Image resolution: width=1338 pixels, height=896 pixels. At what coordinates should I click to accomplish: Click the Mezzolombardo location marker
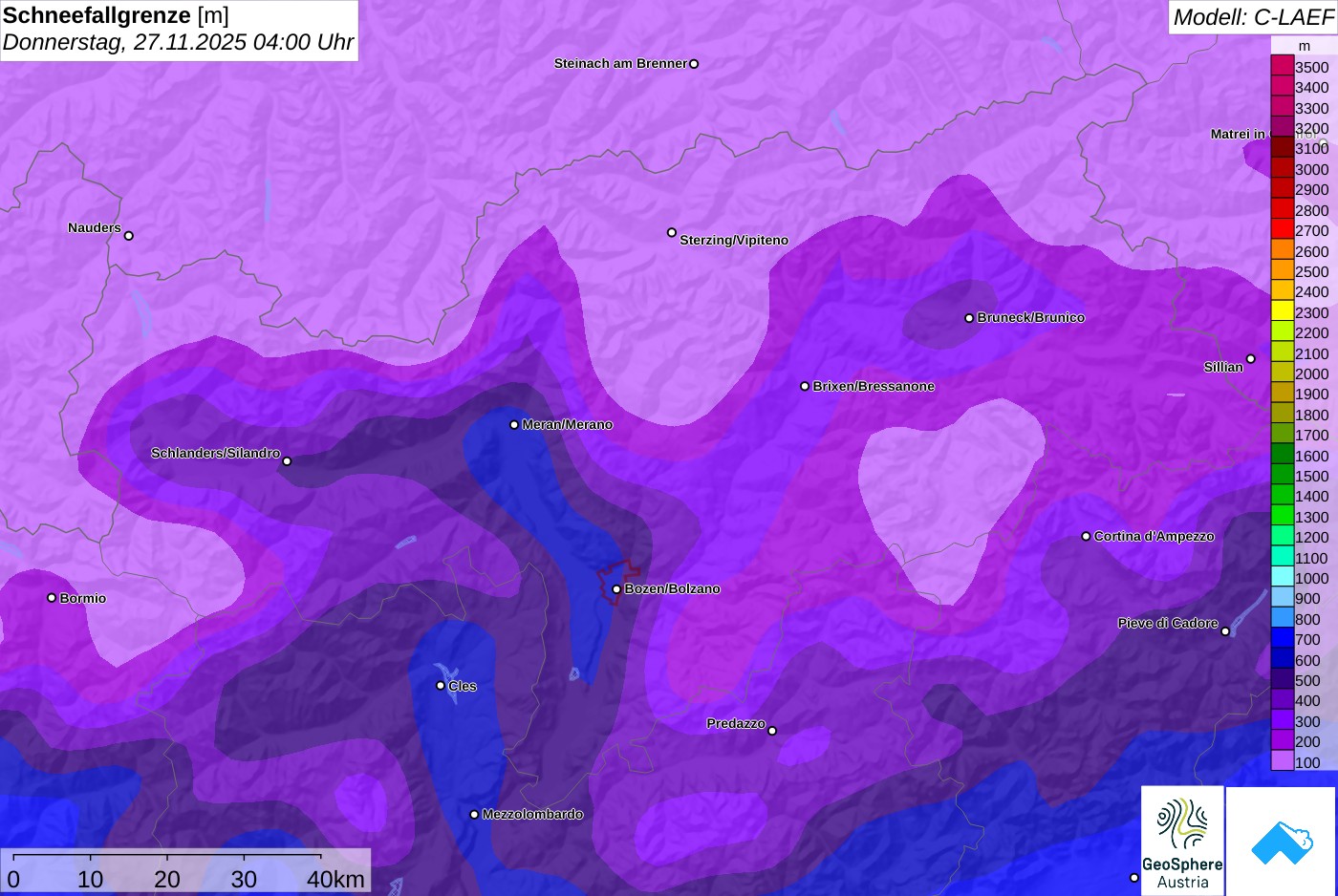pos(474,815)
